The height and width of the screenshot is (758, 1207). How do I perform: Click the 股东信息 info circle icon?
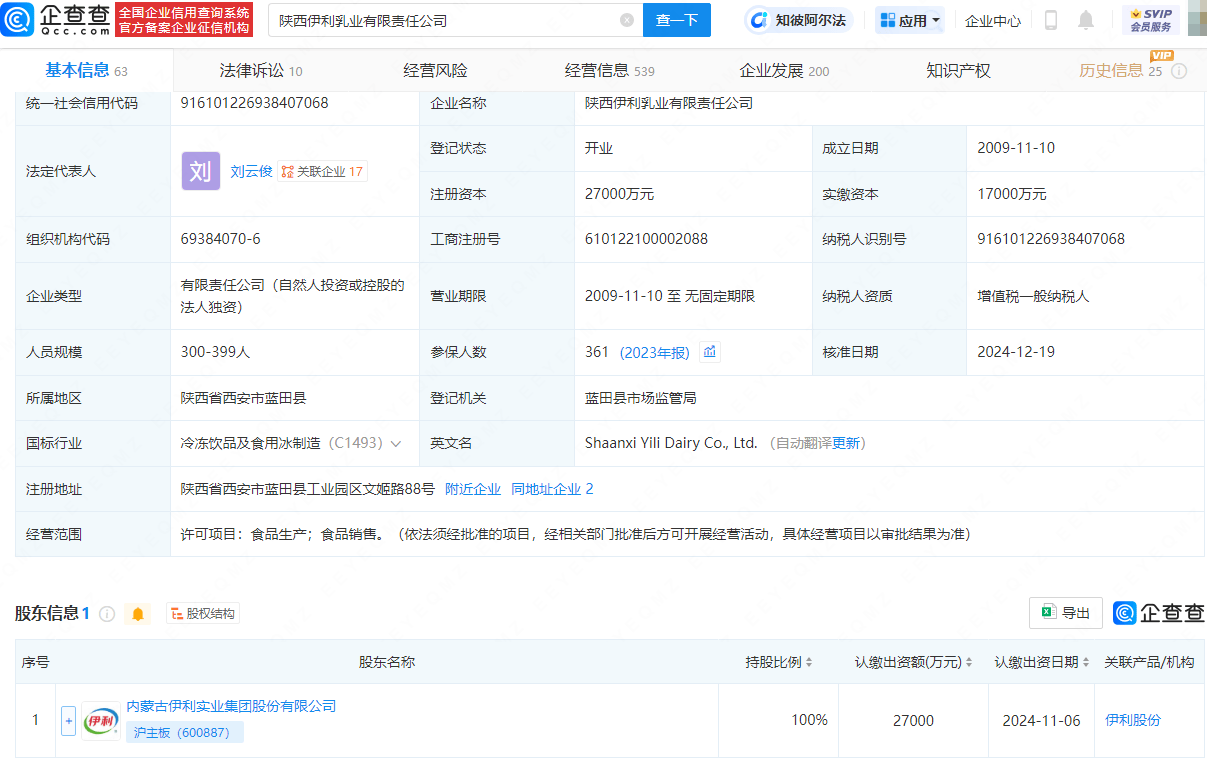107,613
